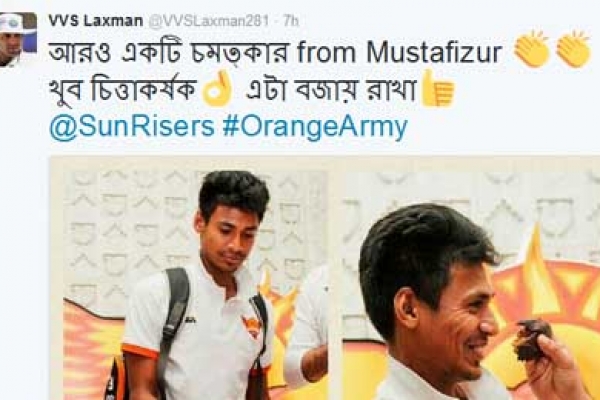Click the word Mustafizur in the tweet
This screenshot has height=400, width=600.
434,51
